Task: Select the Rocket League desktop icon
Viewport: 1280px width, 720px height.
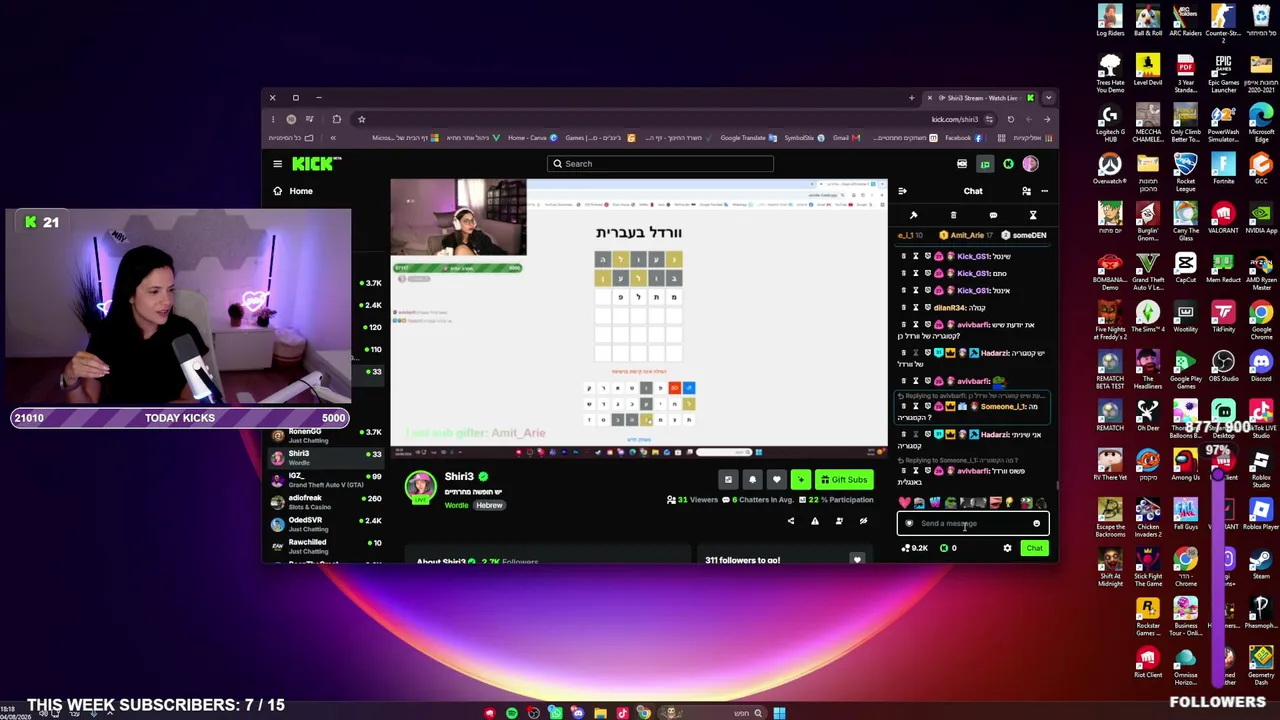Action: pyautogui.click(x=1185, y=170)
